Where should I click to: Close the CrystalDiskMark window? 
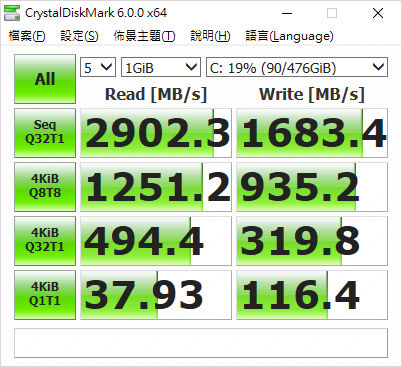(378, 13)
